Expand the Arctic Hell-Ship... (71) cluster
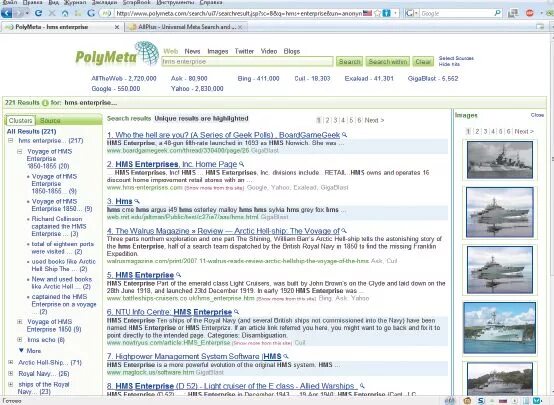Screen dimensions: 554x405 tap(11, 363)
